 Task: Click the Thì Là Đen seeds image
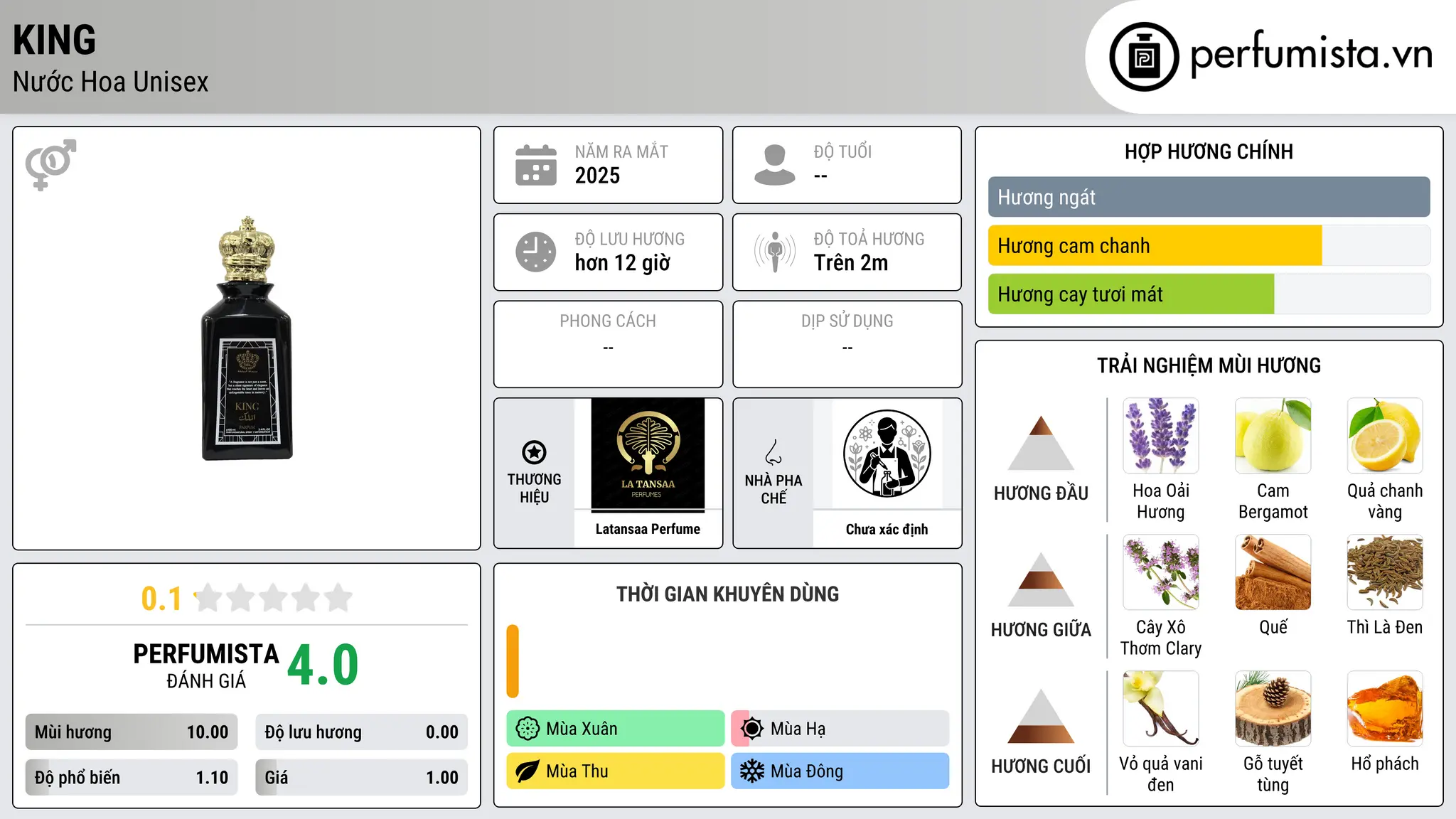pyautogui.click(x=1385, y=572)
